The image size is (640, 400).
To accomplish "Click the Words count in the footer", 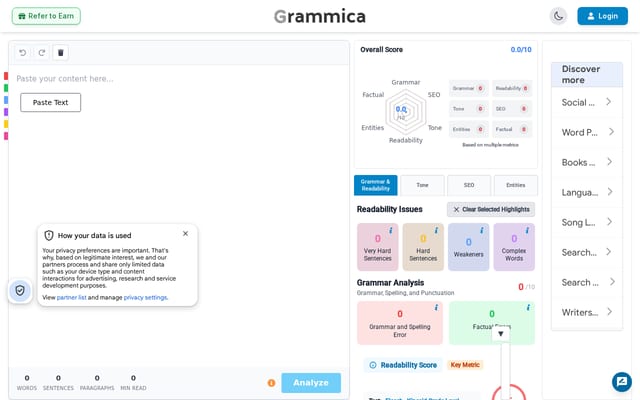I will [27, 382].
